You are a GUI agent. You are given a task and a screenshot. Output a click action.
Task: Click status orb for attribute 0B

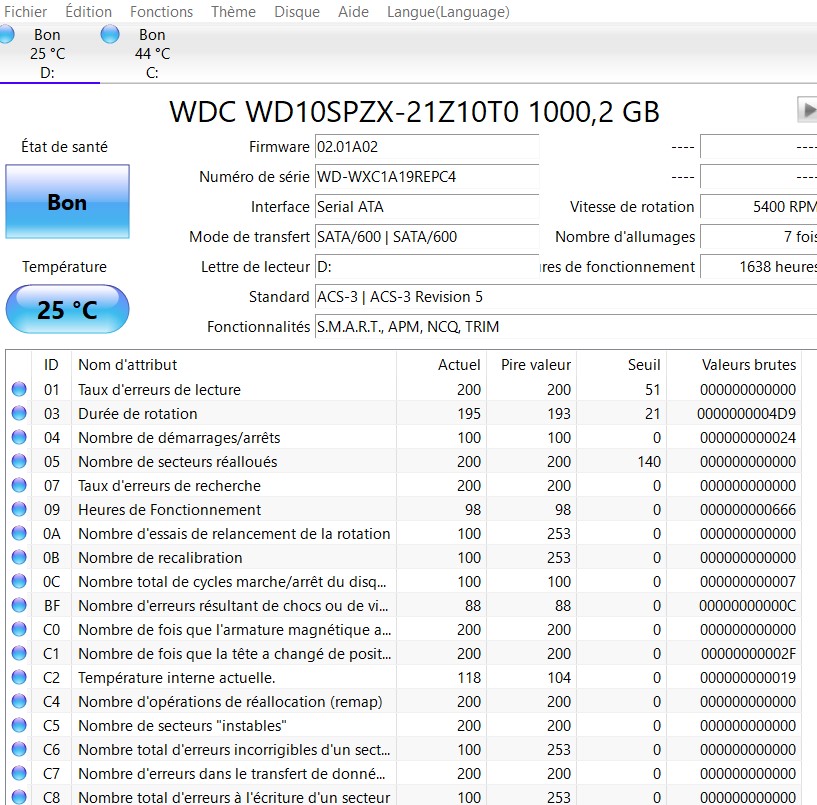[19, 557]
